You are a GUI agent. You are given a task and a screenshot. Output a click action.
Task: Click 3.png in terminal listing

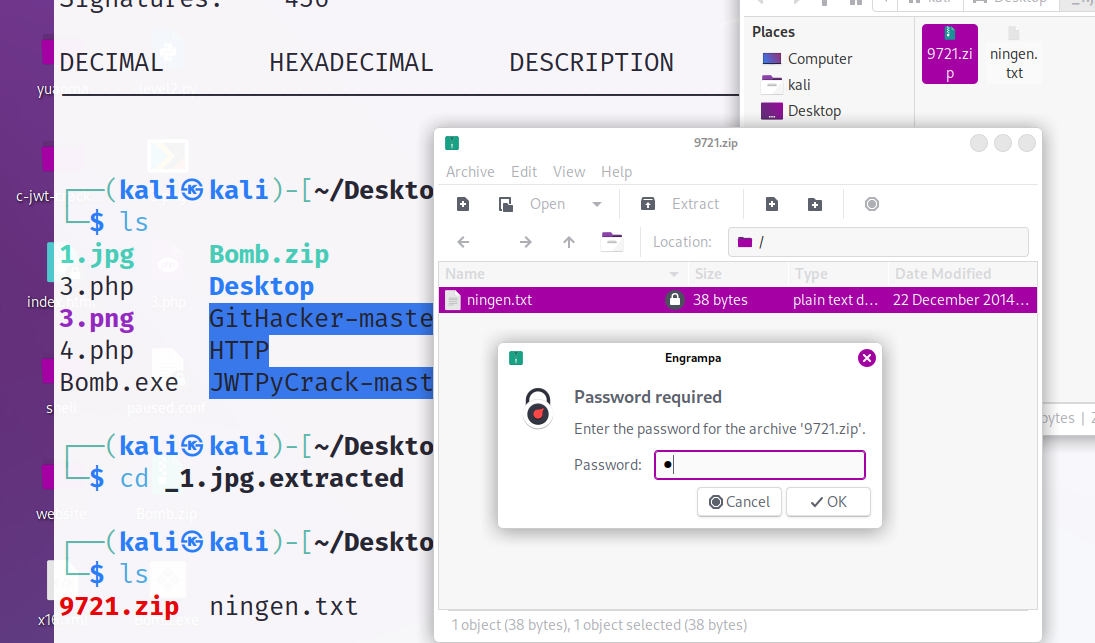97,319
